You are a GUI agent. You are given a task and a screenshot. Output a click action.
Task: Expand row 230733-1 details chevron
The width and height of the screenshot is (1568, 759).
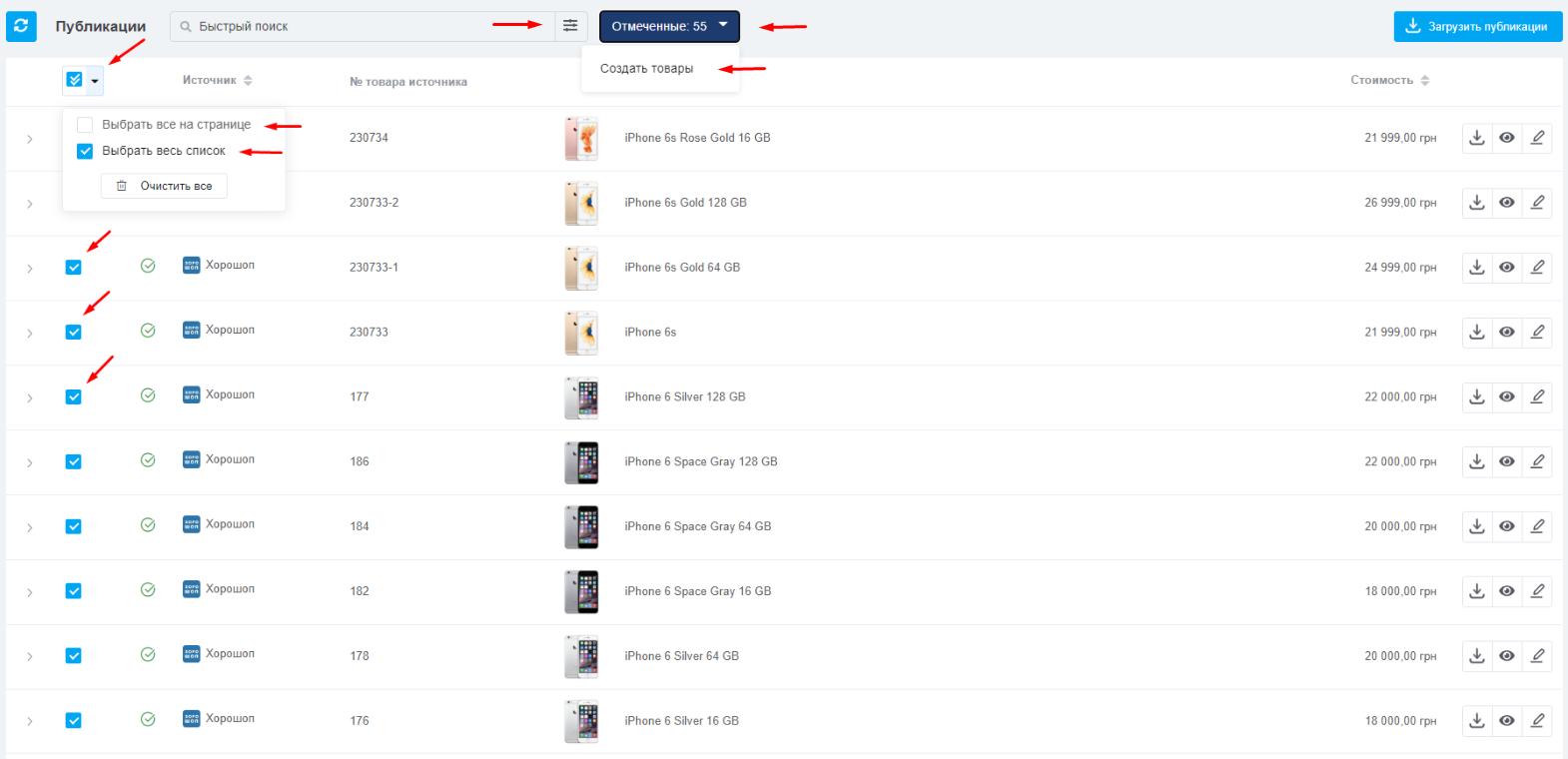[x=30, y=269]
